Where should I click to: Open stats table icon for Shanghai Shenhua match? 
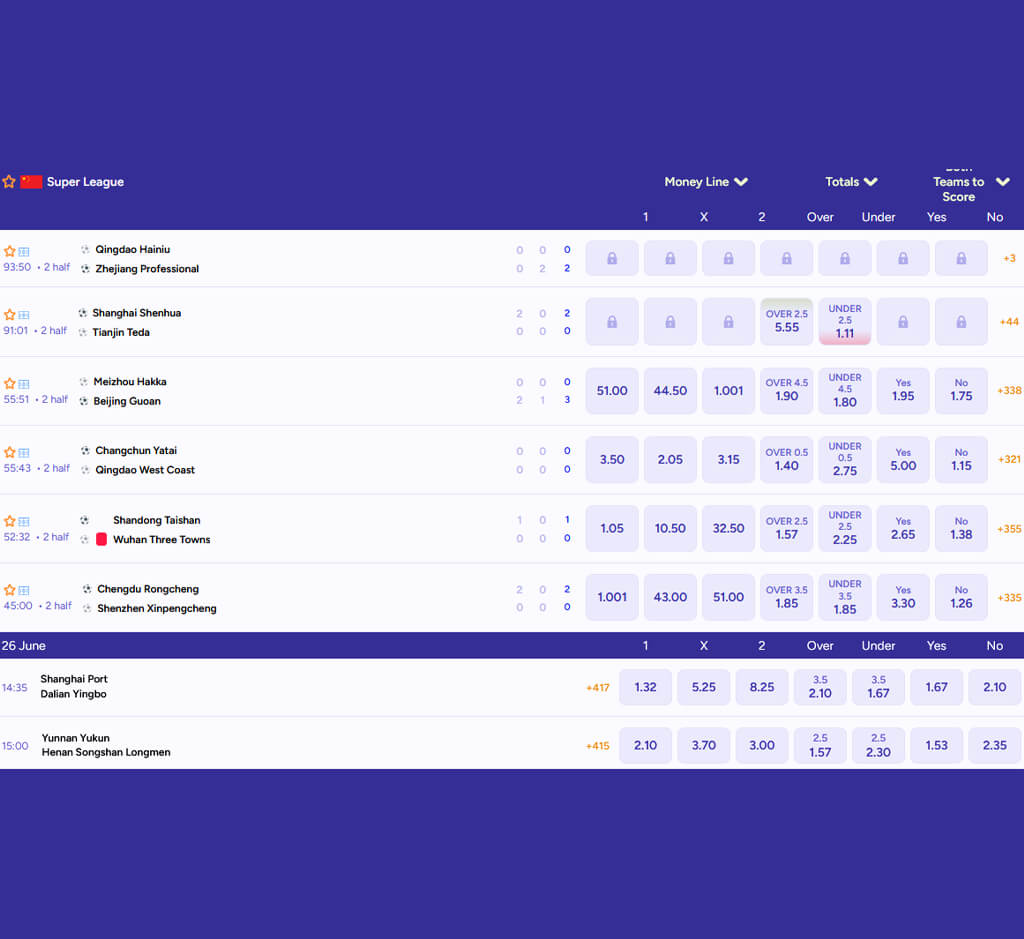pyautogui.click(x=24, y=315)
